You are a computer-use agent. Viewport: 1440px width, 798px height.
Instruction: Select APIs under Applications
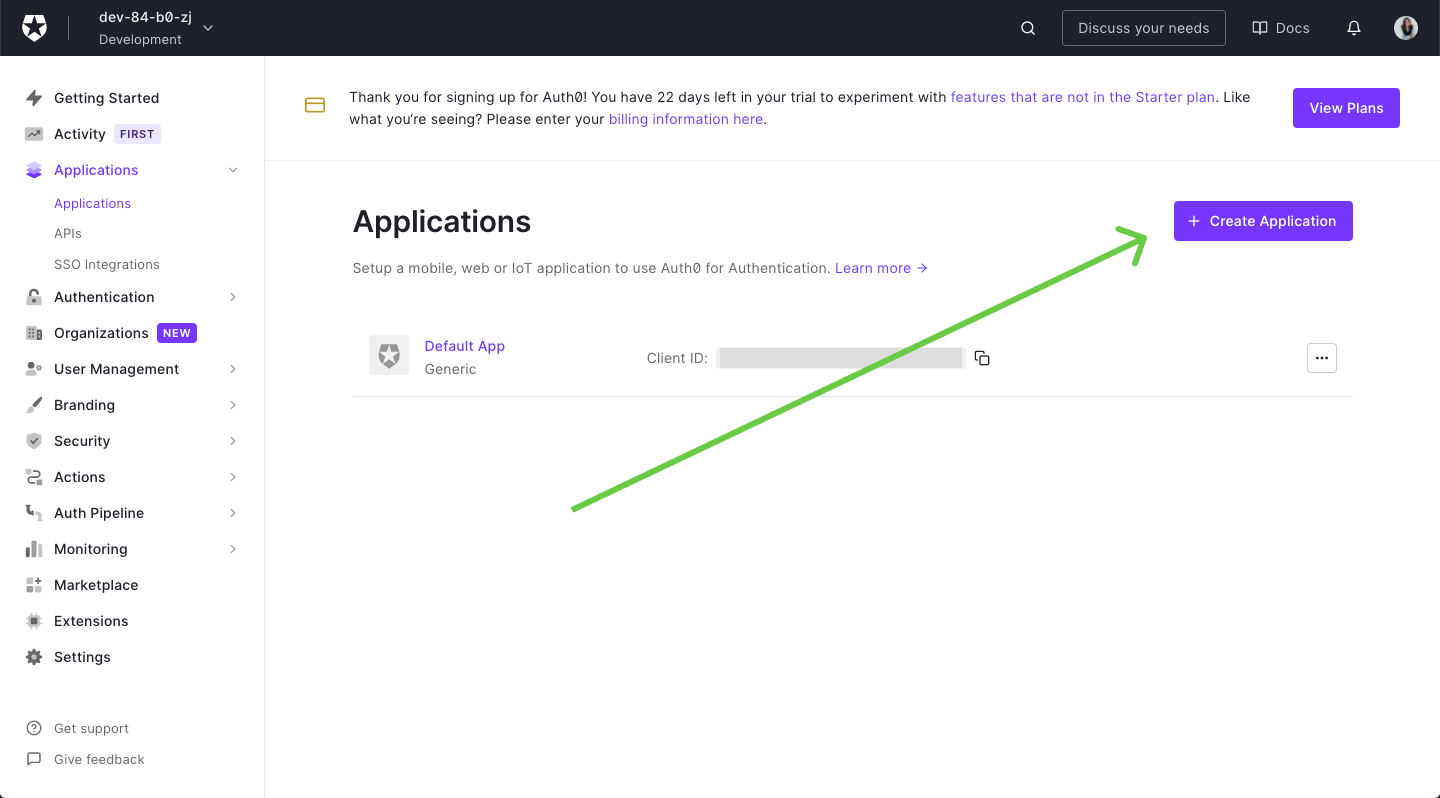coord(67,233)
